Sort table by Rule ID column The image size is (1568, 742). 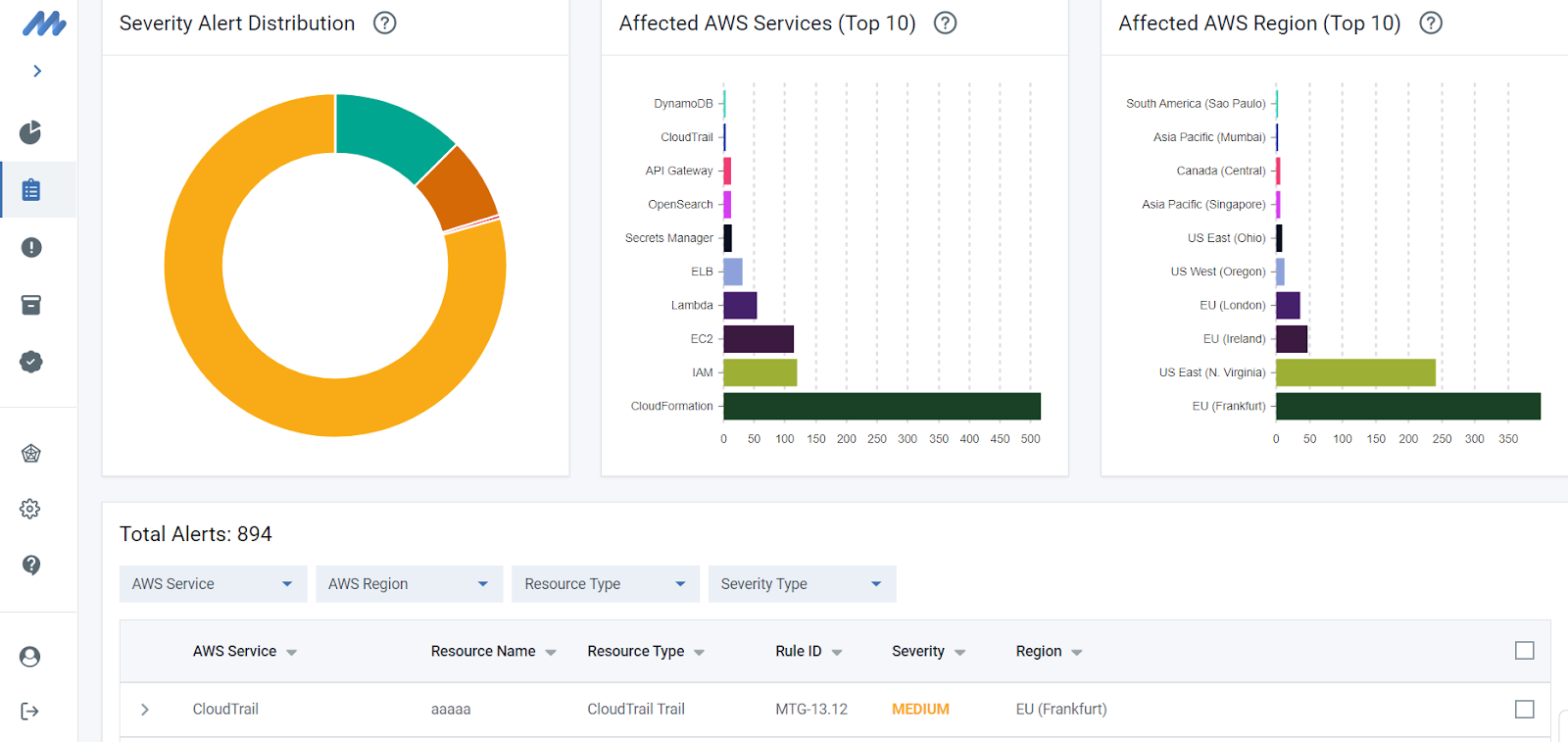point(808,651)
